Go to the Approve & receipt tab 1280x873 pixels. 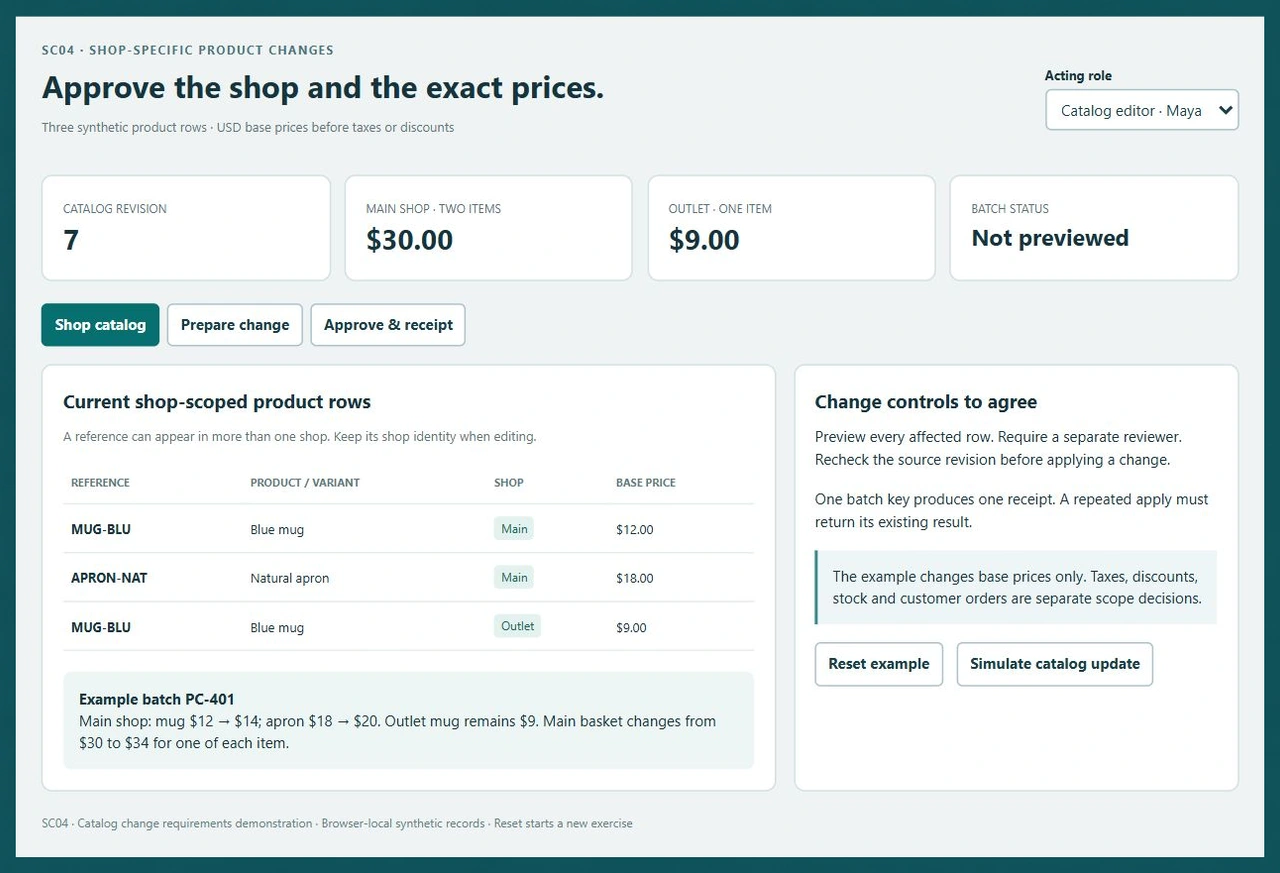(x=388, y=325)
